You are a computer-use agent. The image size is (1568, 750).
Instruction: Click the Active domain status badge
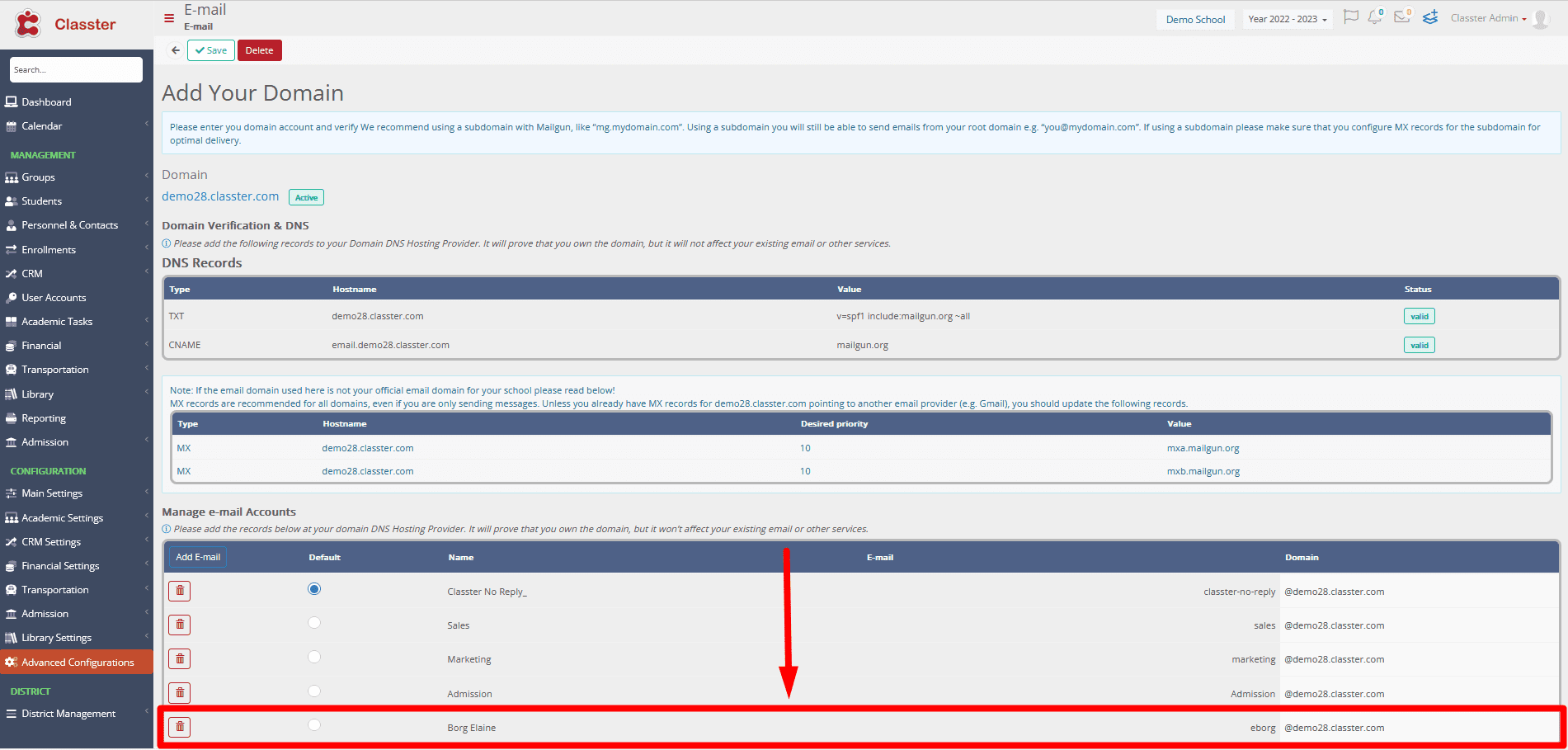click(x=306, y=197)
